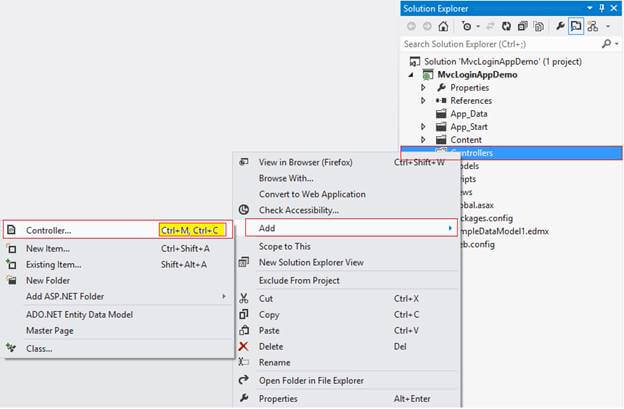Choose Convert to Web Application

(x=345, y=194)
